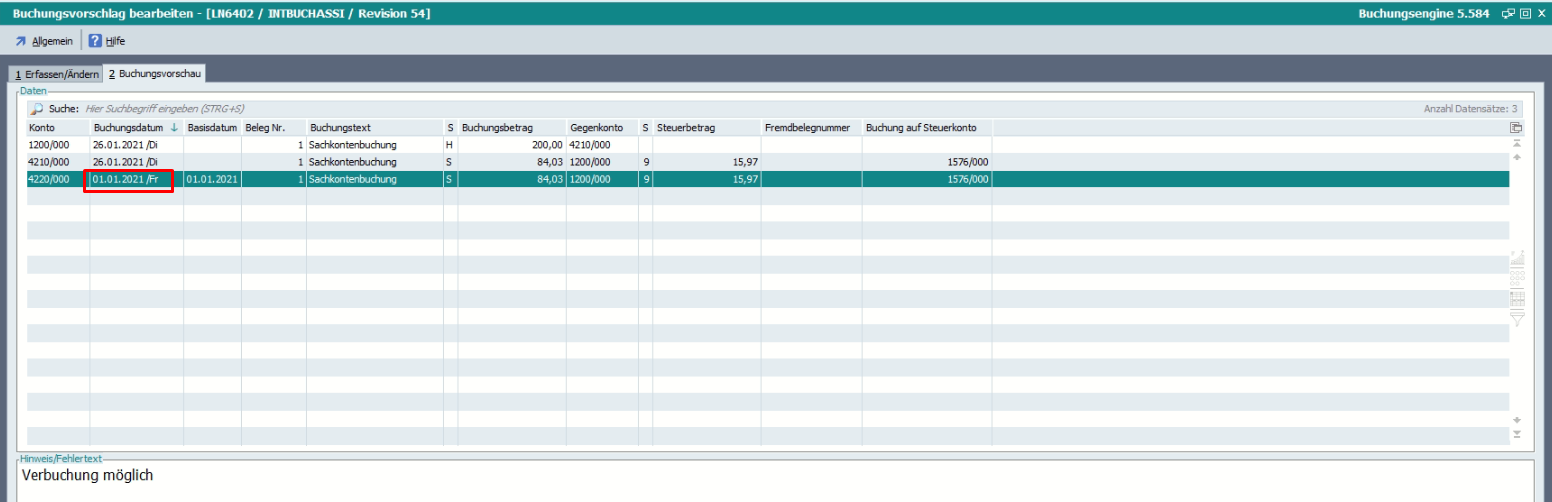Viewport: 1552px width, 502px height.
Task: Jump to first record arrow
Action: click(1517, 144)
